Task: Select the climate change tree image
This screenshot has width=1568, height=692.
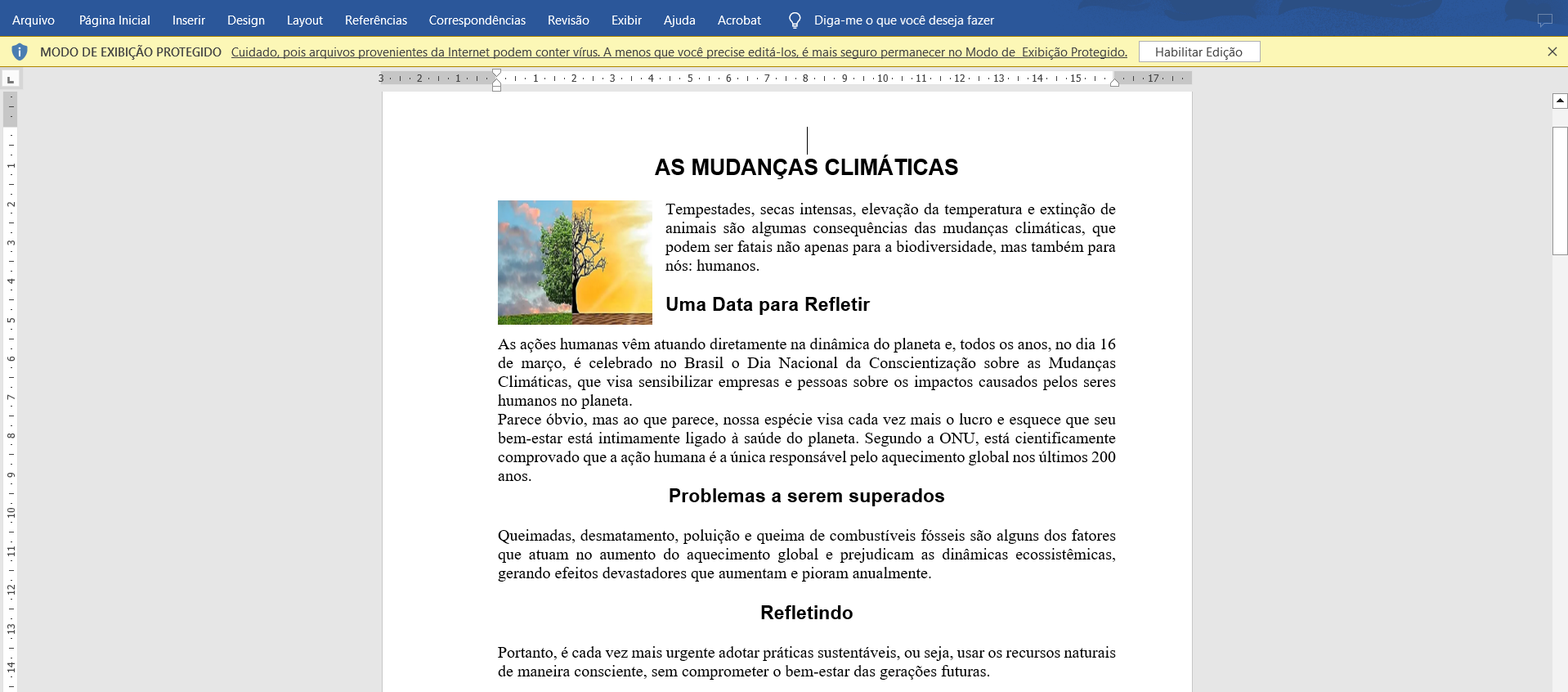Action: click(575, 263)
